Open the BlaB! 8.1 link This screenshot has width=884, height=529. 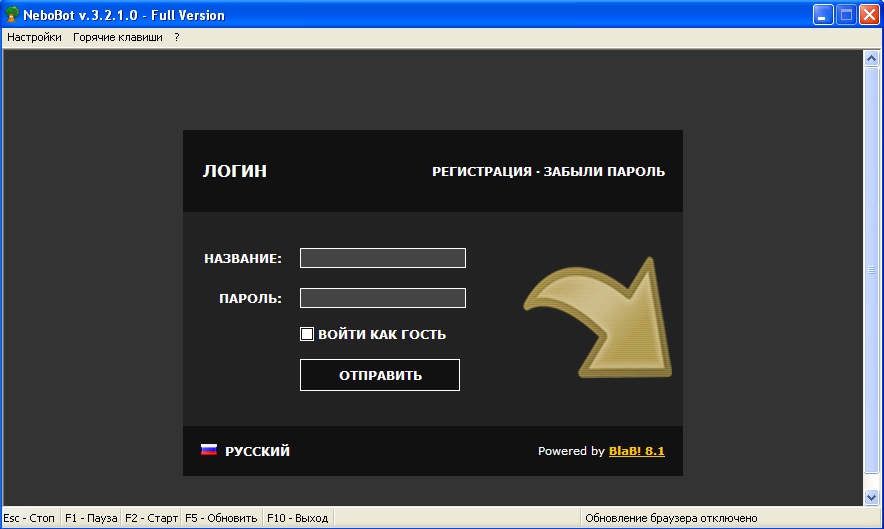pyautogui.click(x=636, y=451)
